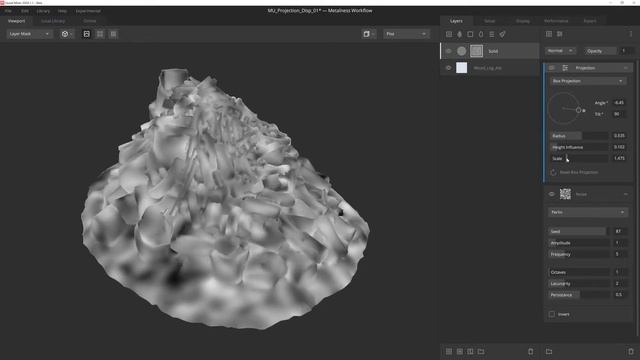Click the copy/render icon next to quality dropdown
The width and height of the screenshot is (640, 360).
[x=366, y=34]
